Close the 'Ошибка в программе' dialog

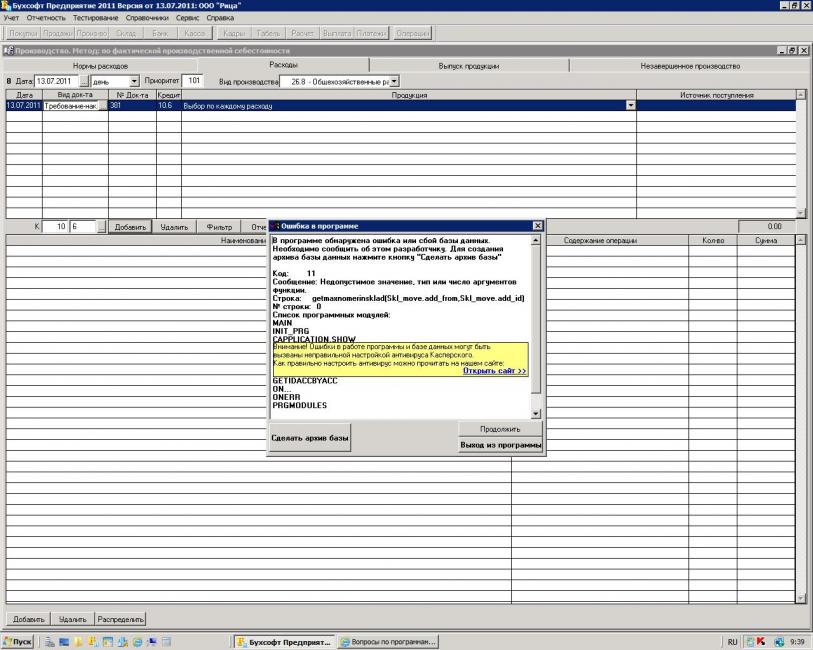pos(538,227)
